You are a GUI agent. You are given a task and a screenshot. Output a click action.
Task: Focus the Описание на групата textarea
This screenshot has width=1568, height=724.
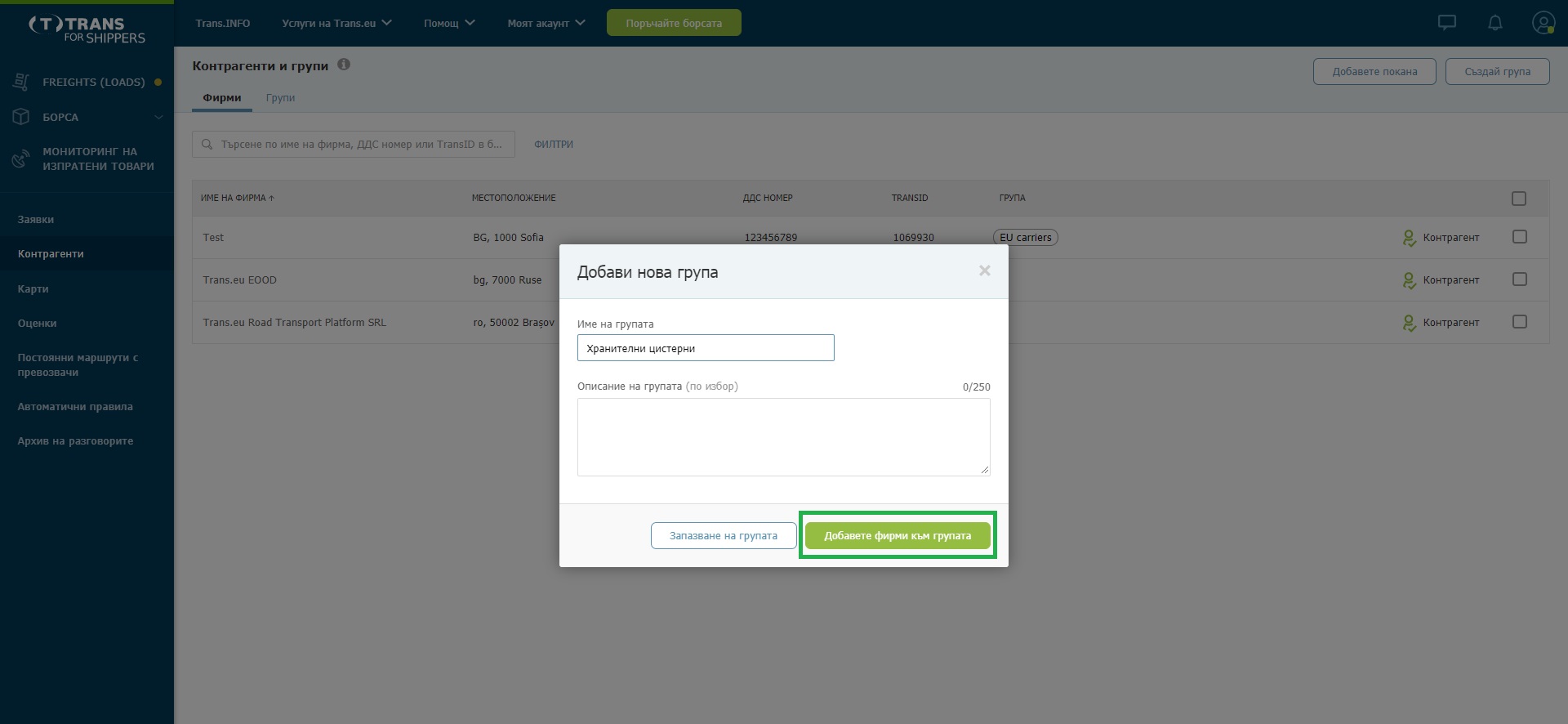click(x=784, y=437)
